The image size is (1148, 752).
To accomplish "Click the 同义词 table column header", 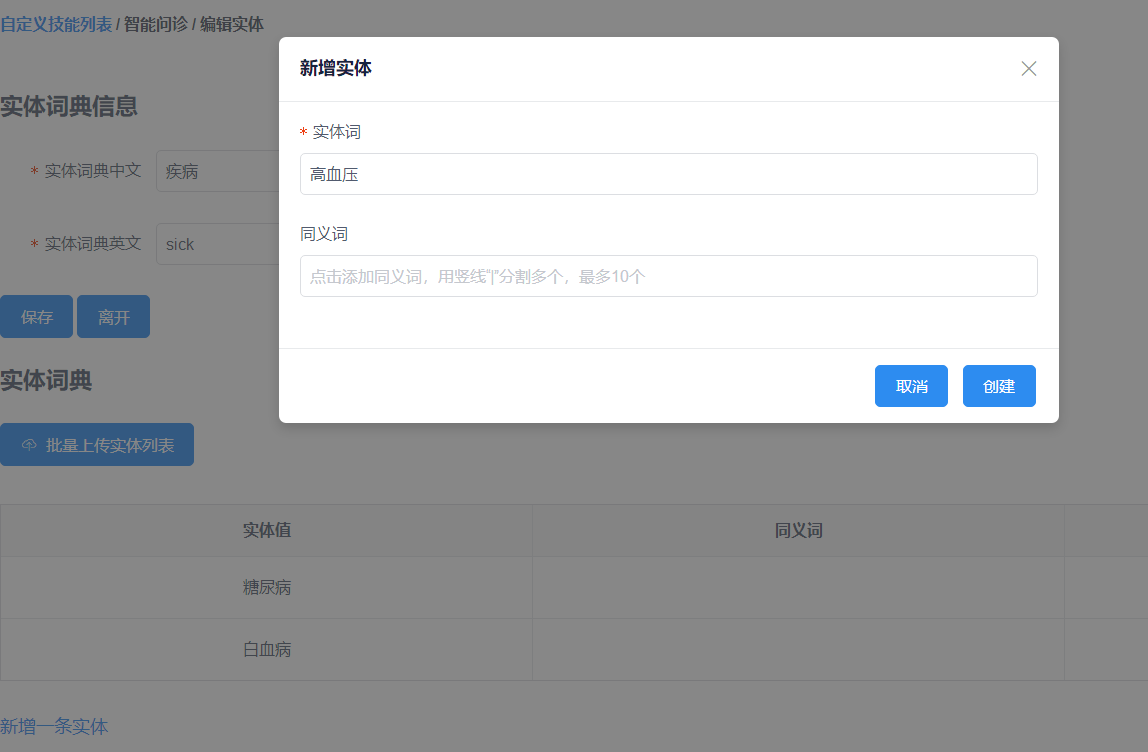I will click(x=798, y=531).
